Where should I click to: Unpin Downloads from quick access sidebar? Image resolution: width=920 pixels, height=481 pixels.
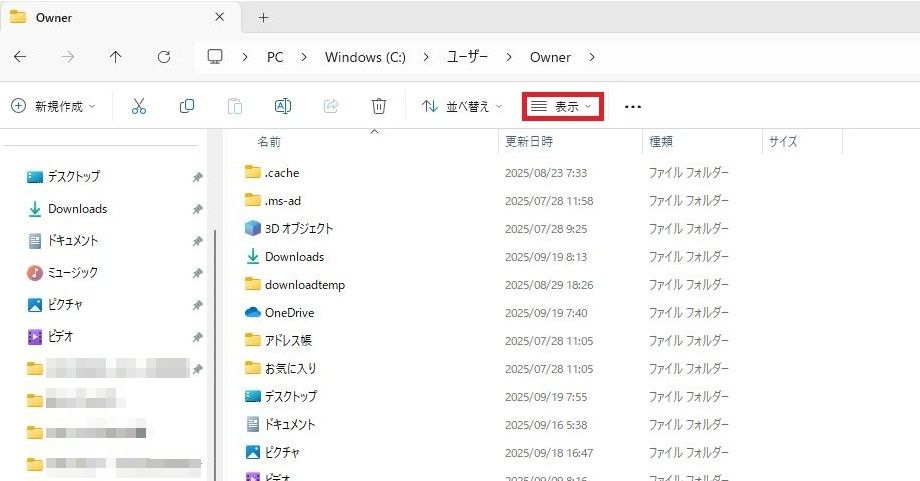pos(197,209)
